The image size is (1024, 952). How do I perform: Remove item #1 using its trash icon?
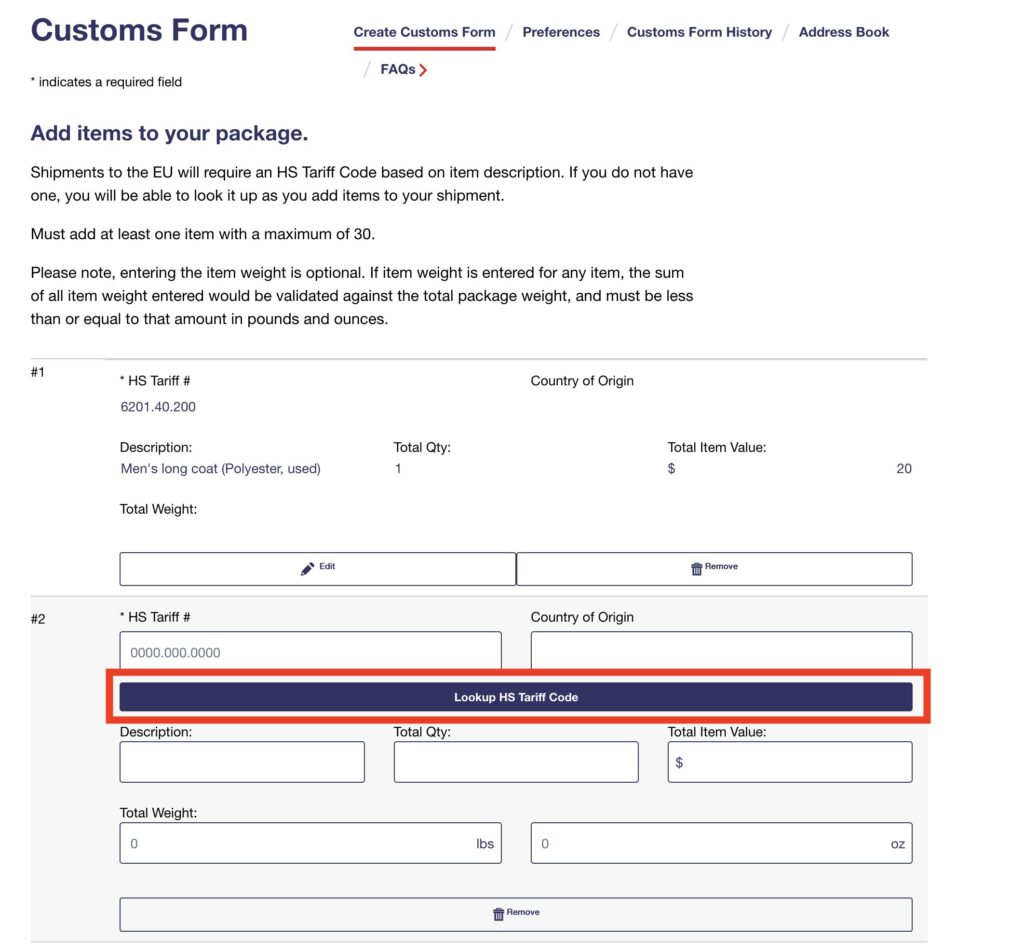tap(697, 568)
